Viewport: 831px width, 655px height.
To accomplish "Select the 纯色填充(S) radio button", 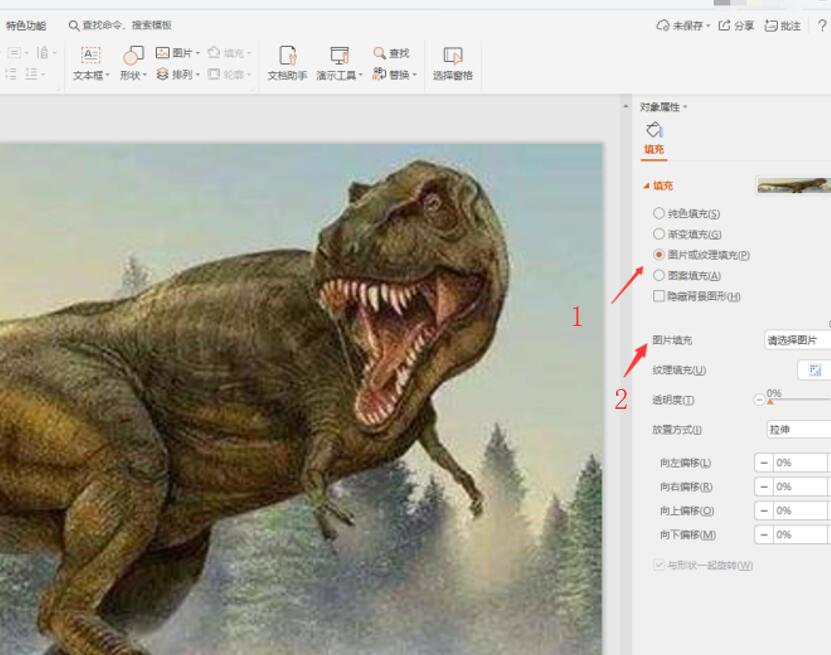I will [x=659, y=213].
